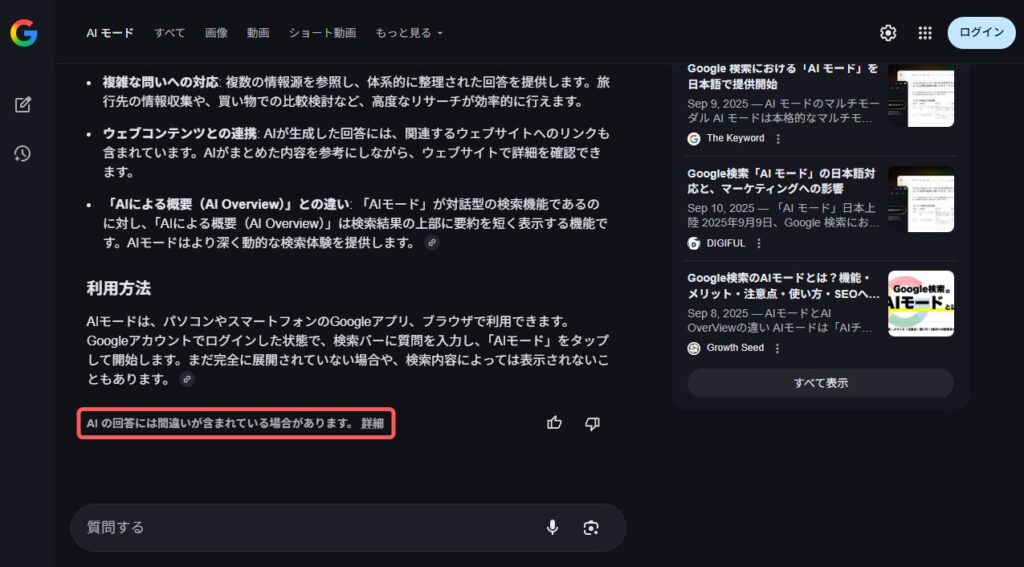Click Growth Seed article thumbnail
This screenshot has height=567, width=1024.
pyautogui.click(x=921, y=304)
